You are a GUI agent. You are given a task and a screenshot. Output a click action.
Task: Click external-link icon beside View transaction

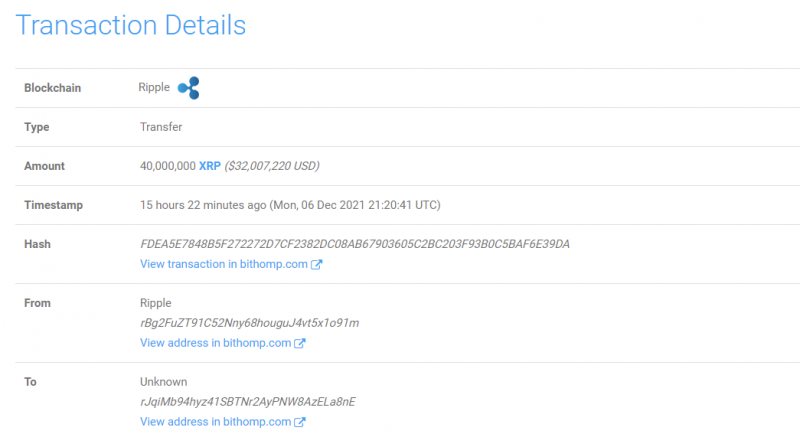pyautogui.click(x=316, y=264)
